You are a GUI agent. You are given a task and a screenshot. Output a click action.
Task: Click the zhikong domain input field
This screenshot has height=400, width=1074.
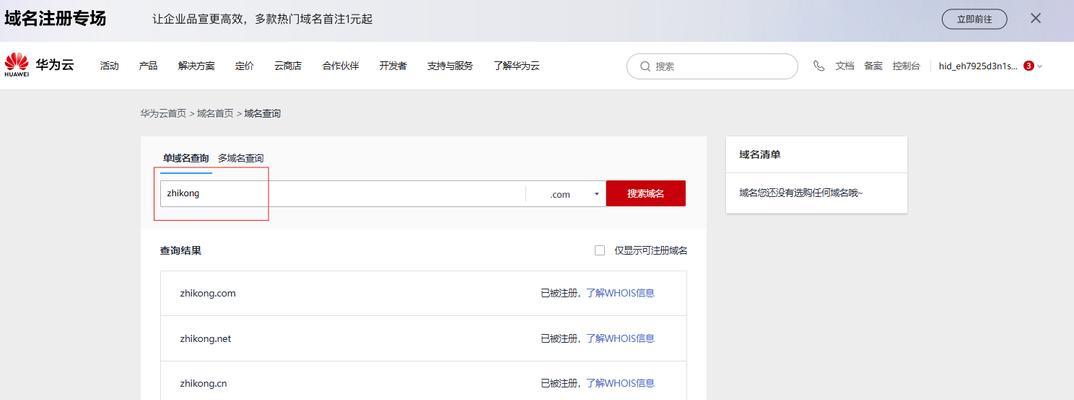point(342,194)
